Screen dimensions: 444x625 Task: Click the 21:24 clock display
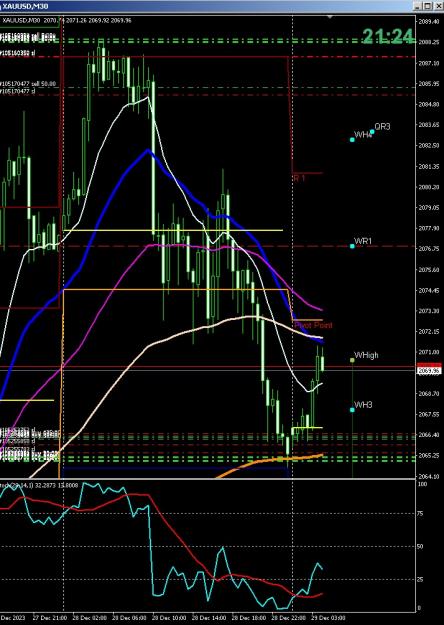click(x=387, y=36)
